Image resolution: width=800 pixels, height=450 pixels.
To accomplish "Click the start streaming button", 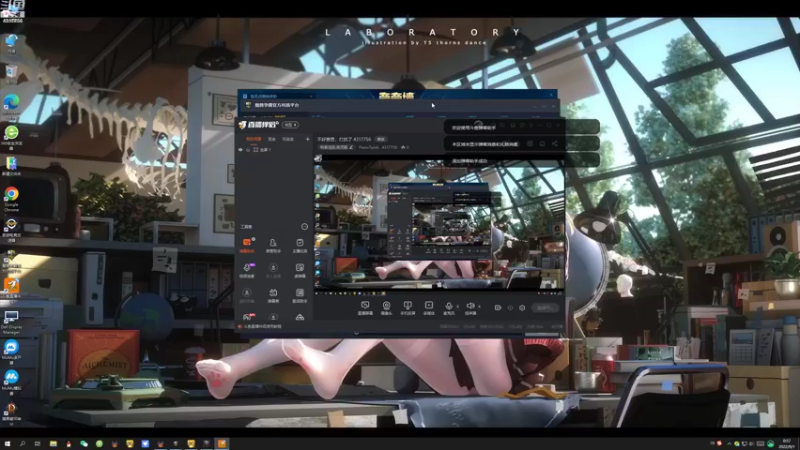I will click(x=545, y=308).
